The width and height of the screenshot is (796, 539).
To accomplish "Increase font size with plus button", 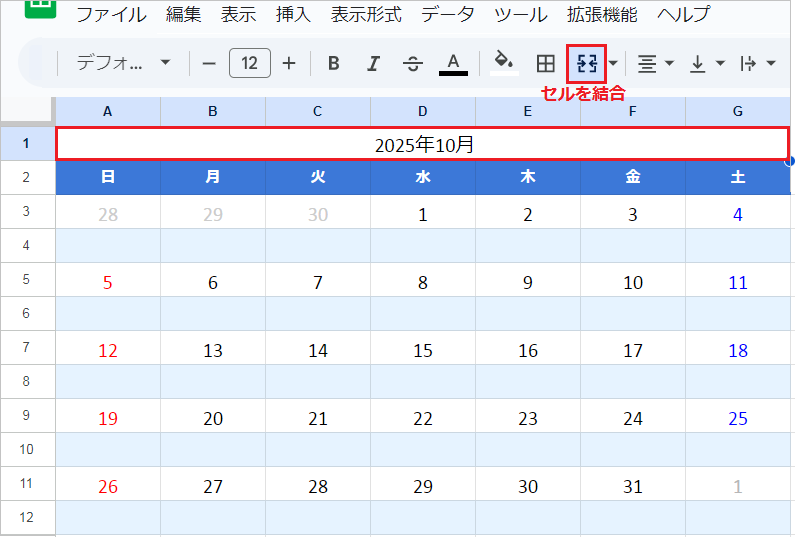I will click(x=289, y=64).
